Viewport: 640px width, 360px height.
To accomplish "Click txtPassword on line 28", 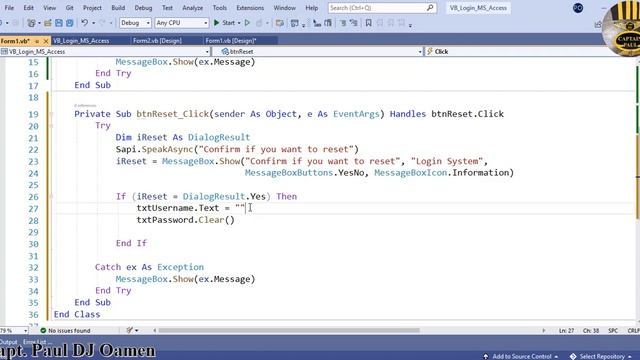I will point(166,220).
